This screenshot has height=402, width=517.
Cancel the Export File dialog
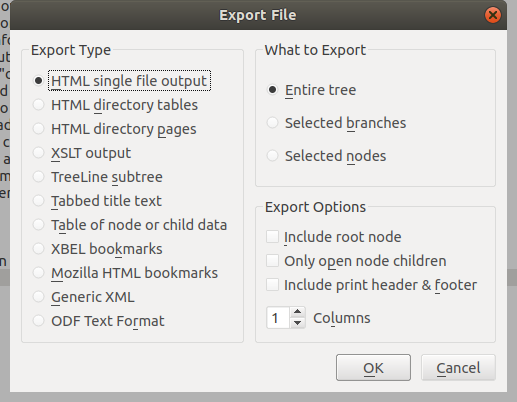pyautogui.click(x=458, y=368)
